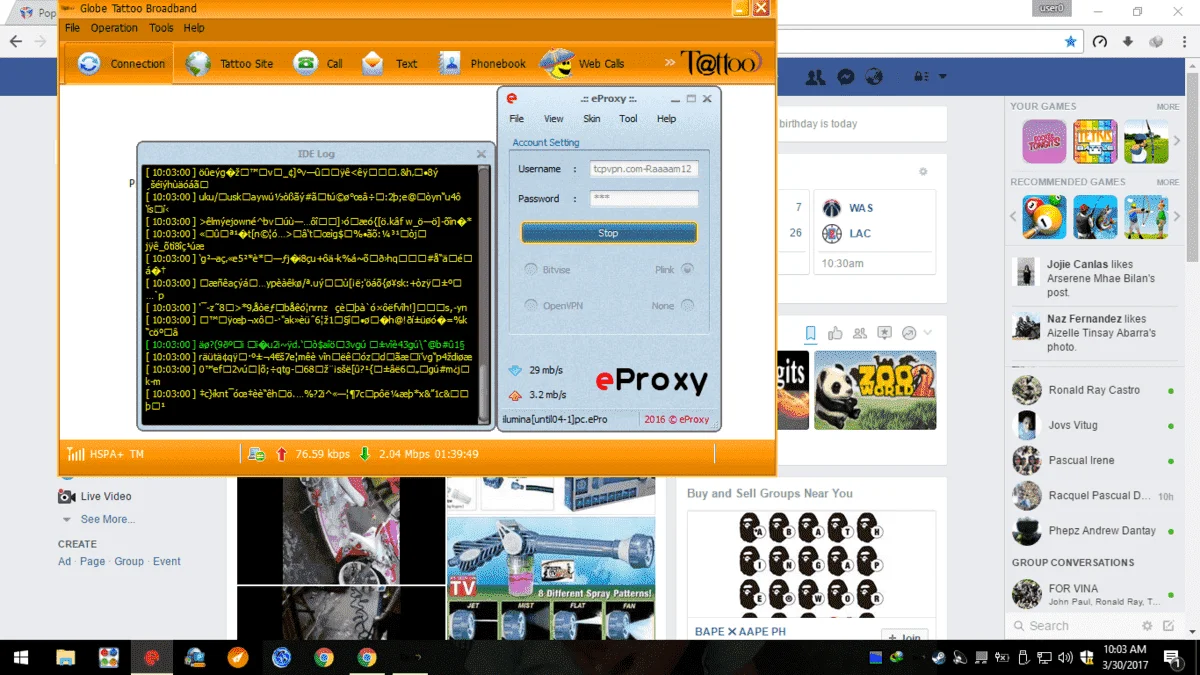Select the Plink radio option
Image resolution: width=1200 pixels, height=675 pixels.
687,269
